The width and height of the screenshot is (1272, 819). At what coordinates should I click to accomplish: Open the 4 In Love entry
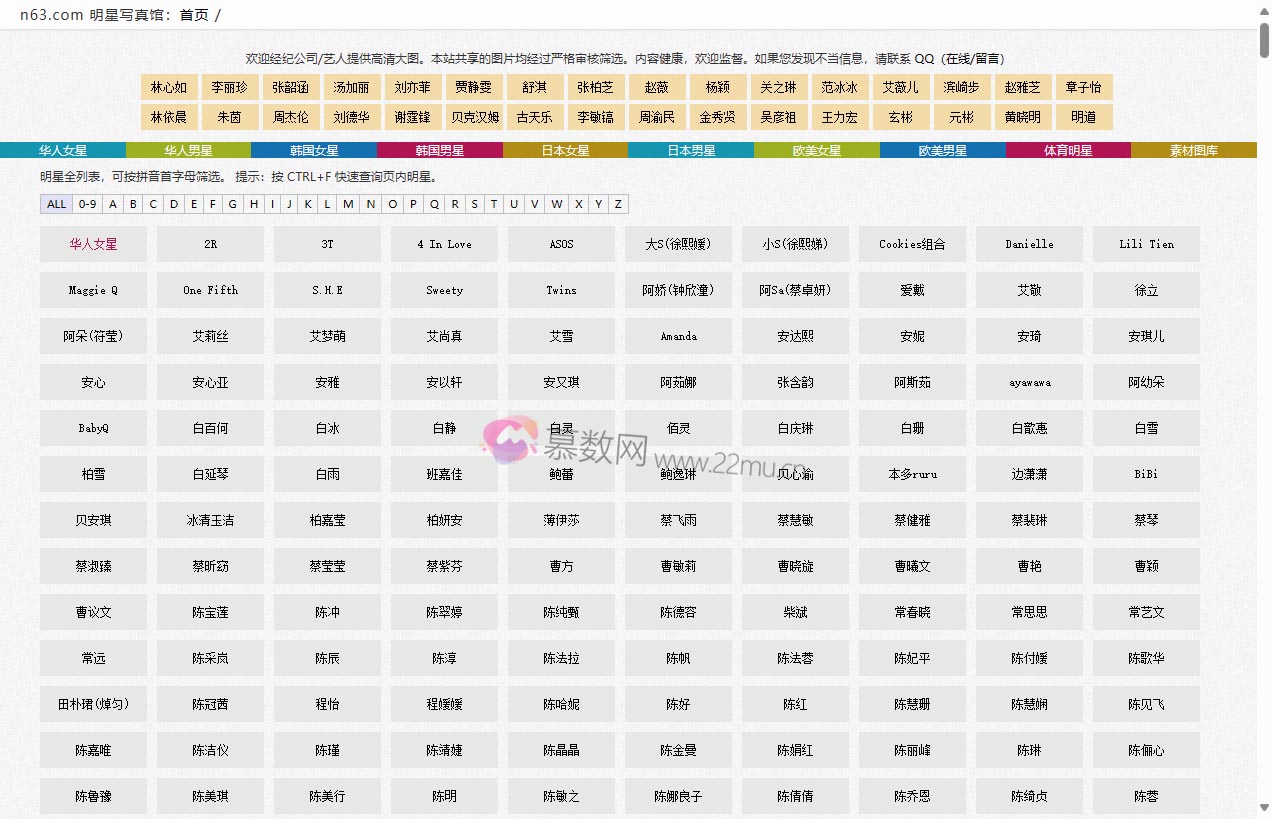444,244
